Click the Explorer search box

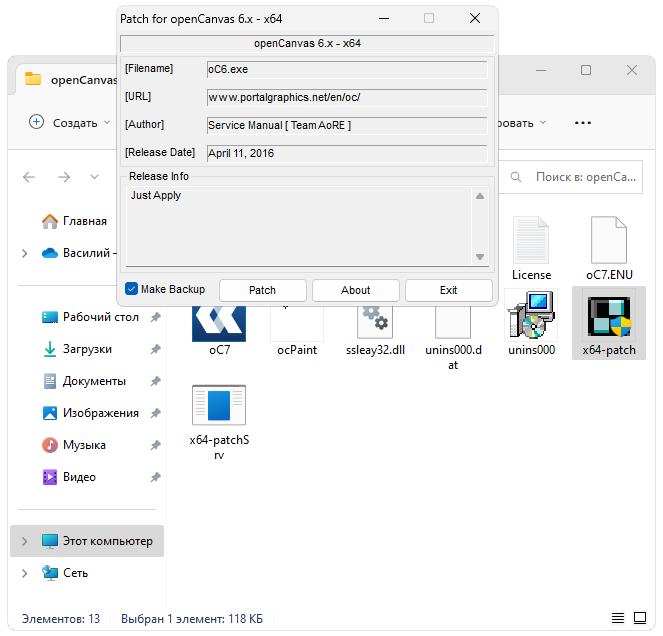click(x=570, y=177)
